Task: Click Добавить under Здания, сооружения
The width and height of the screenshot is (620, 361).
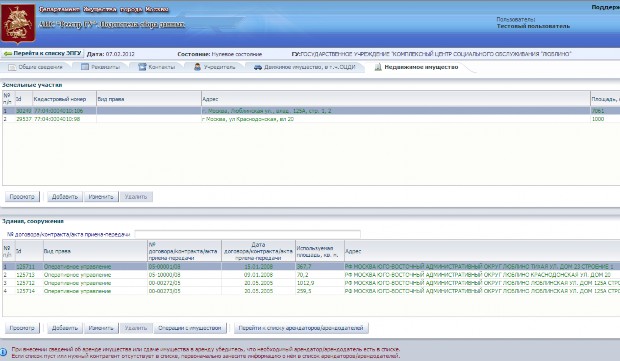Action: pos(65,328)
